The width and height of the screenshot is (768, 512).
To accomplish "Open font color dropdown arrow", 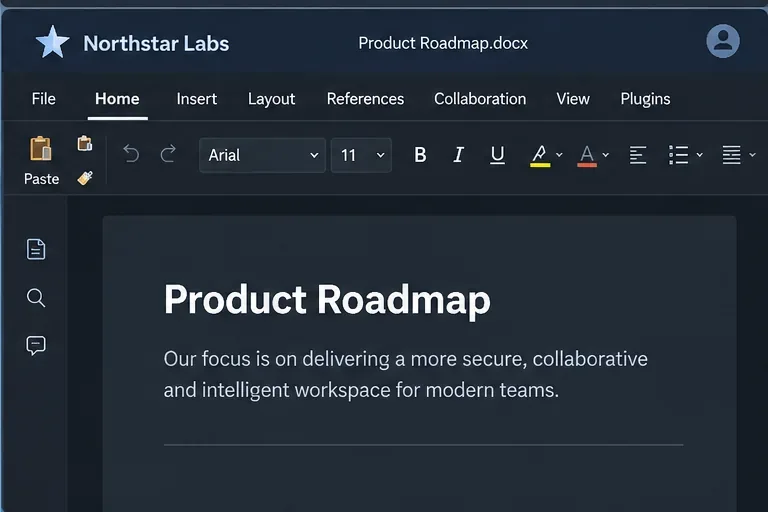I will [x=606, y=155].
